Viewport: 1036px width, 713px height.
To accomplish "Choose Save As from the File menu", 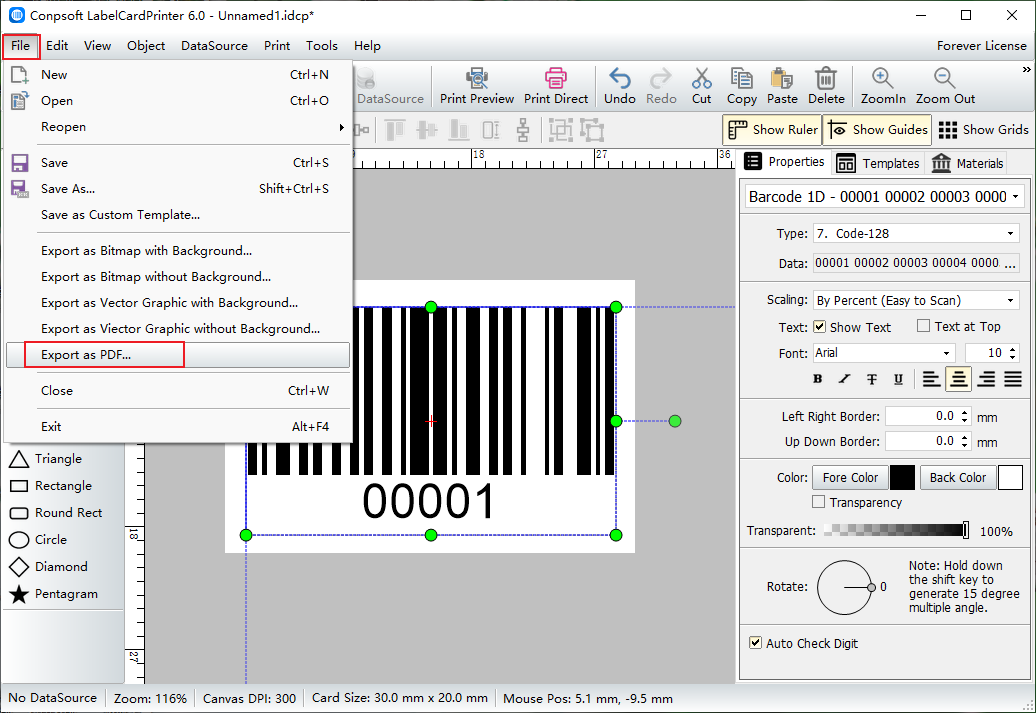I will click(x=177, y=189).
